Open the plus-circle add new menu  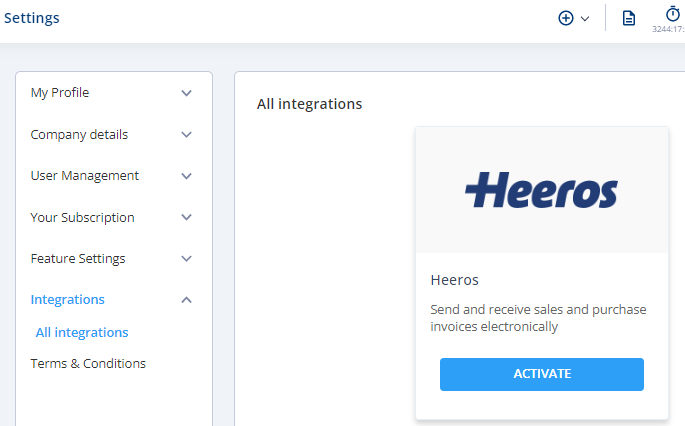tap(566, 18)
